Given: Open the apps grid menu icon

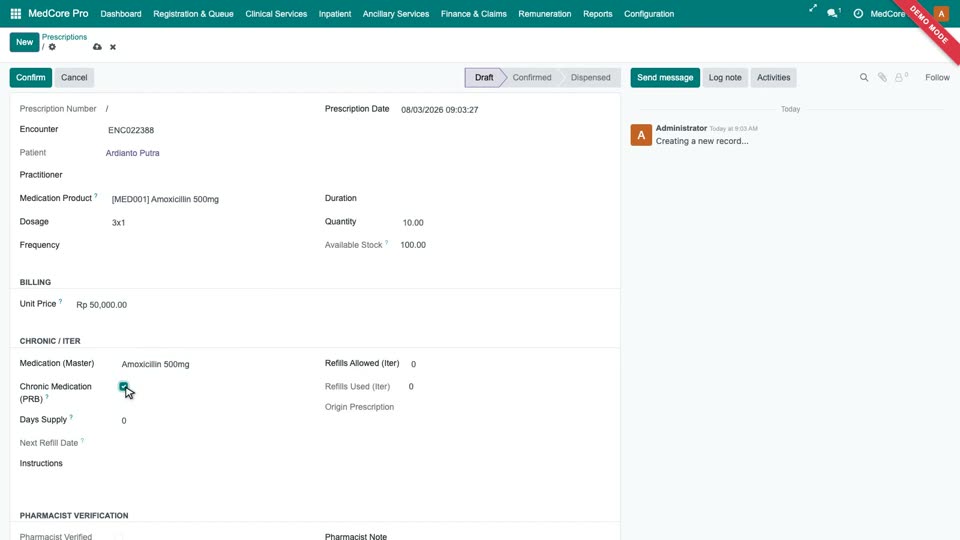Looking at the screenshot, I should 16,13.
